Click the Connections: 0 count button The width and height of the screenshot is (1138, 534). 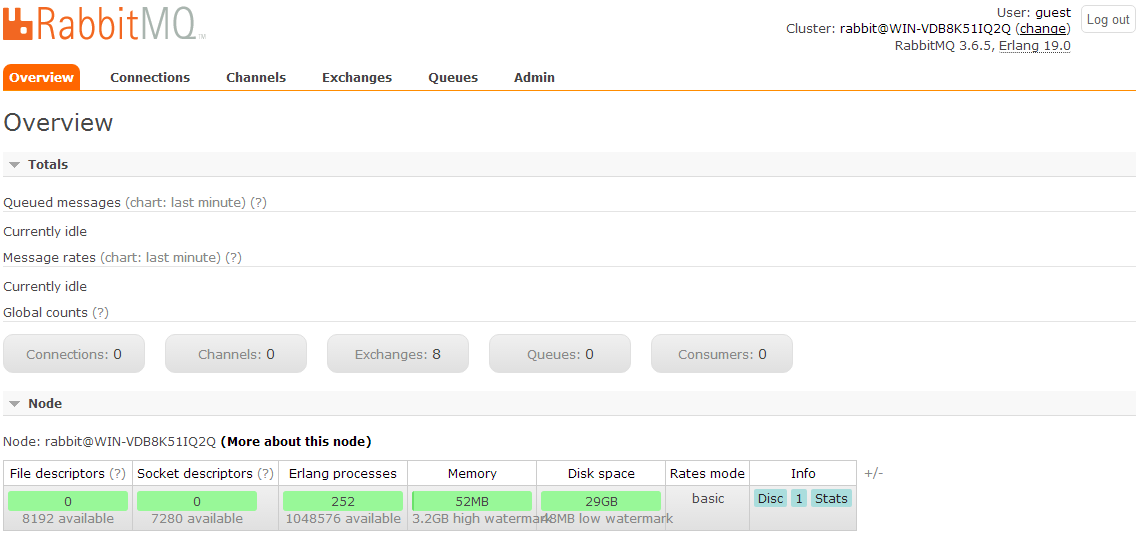tap(74, 354)
